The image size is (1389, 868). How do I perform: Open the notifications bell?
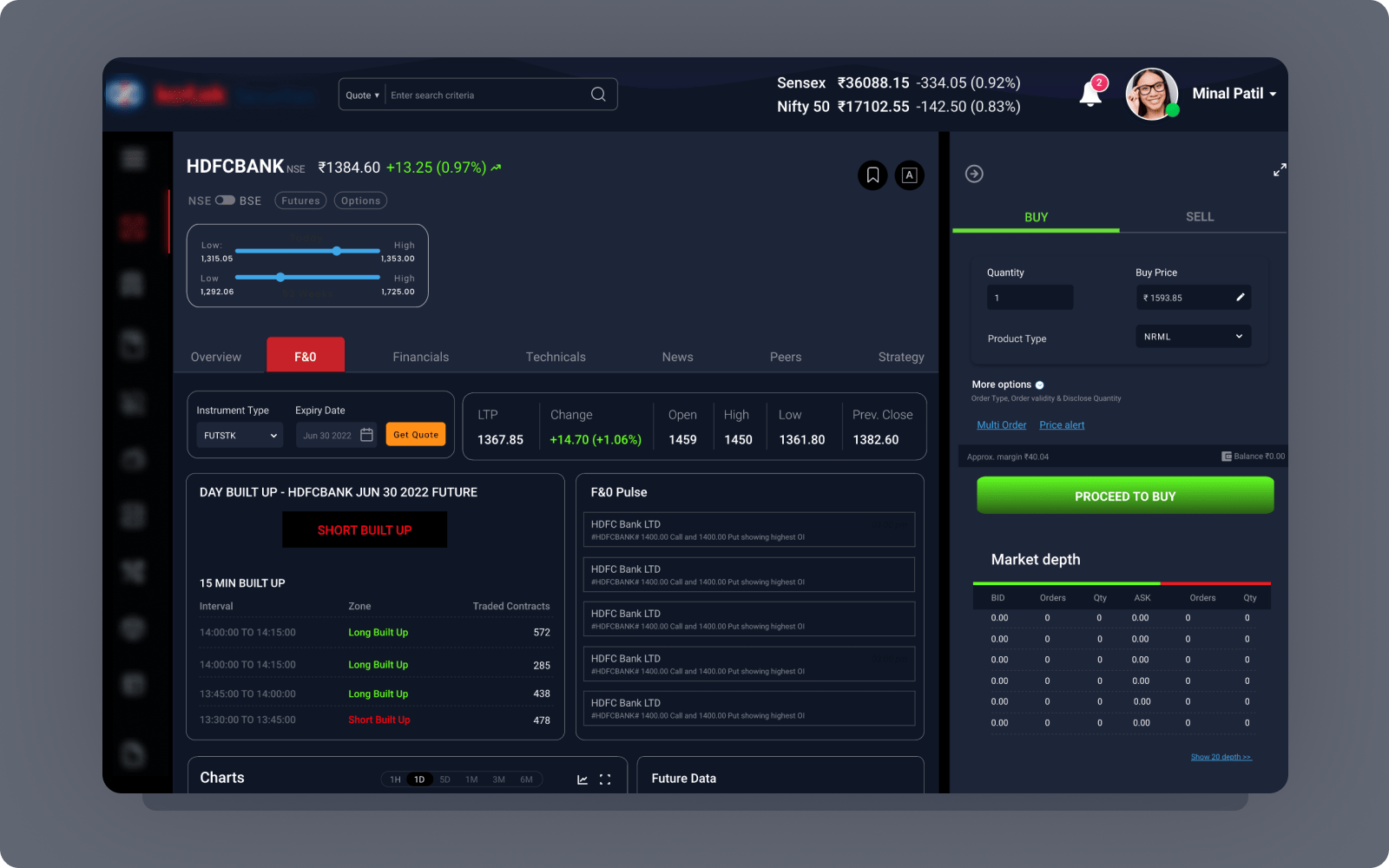click(x=1091, y=94)
